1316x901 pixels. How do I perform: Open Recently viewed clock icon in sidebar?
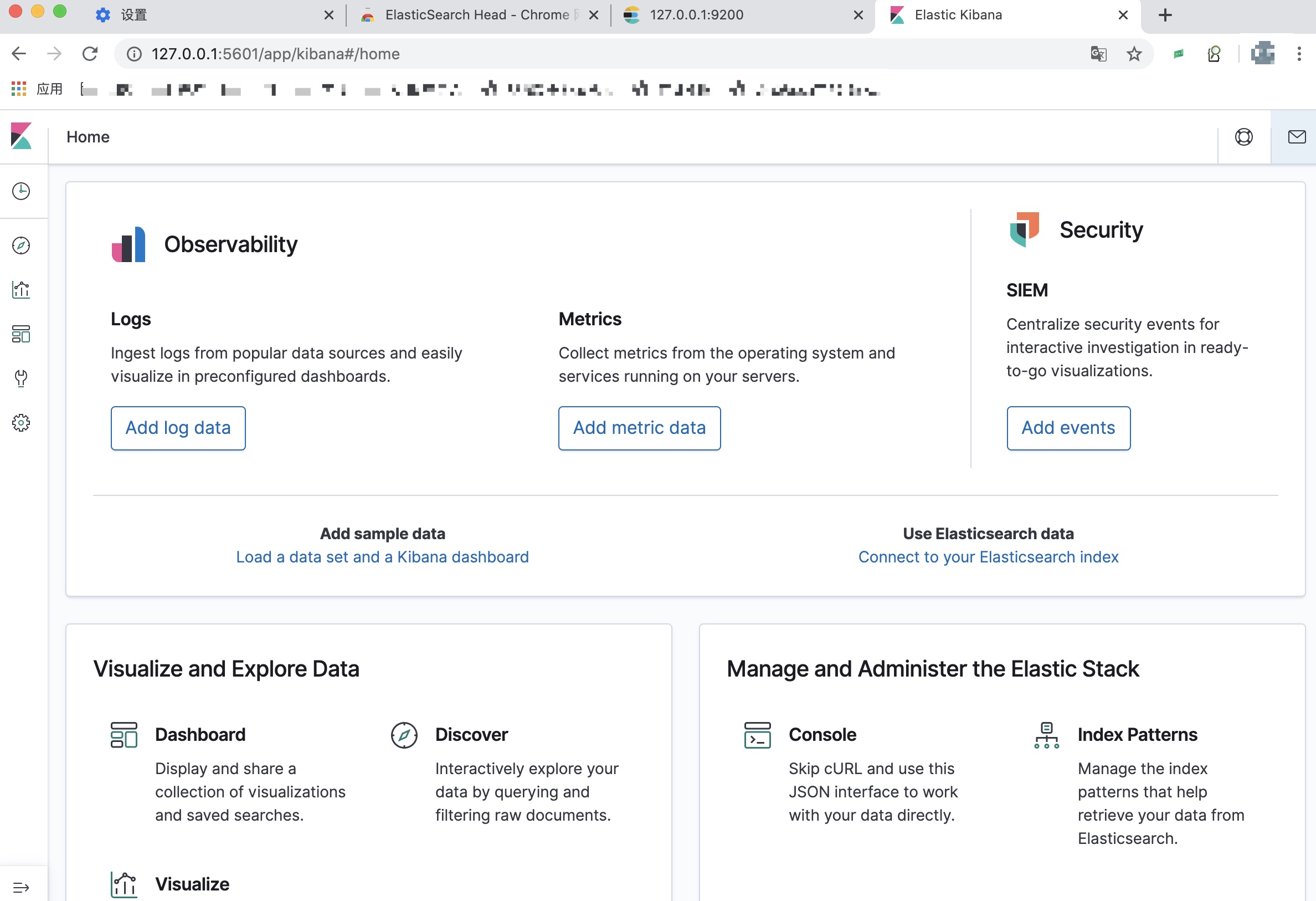tap(21, 192)
